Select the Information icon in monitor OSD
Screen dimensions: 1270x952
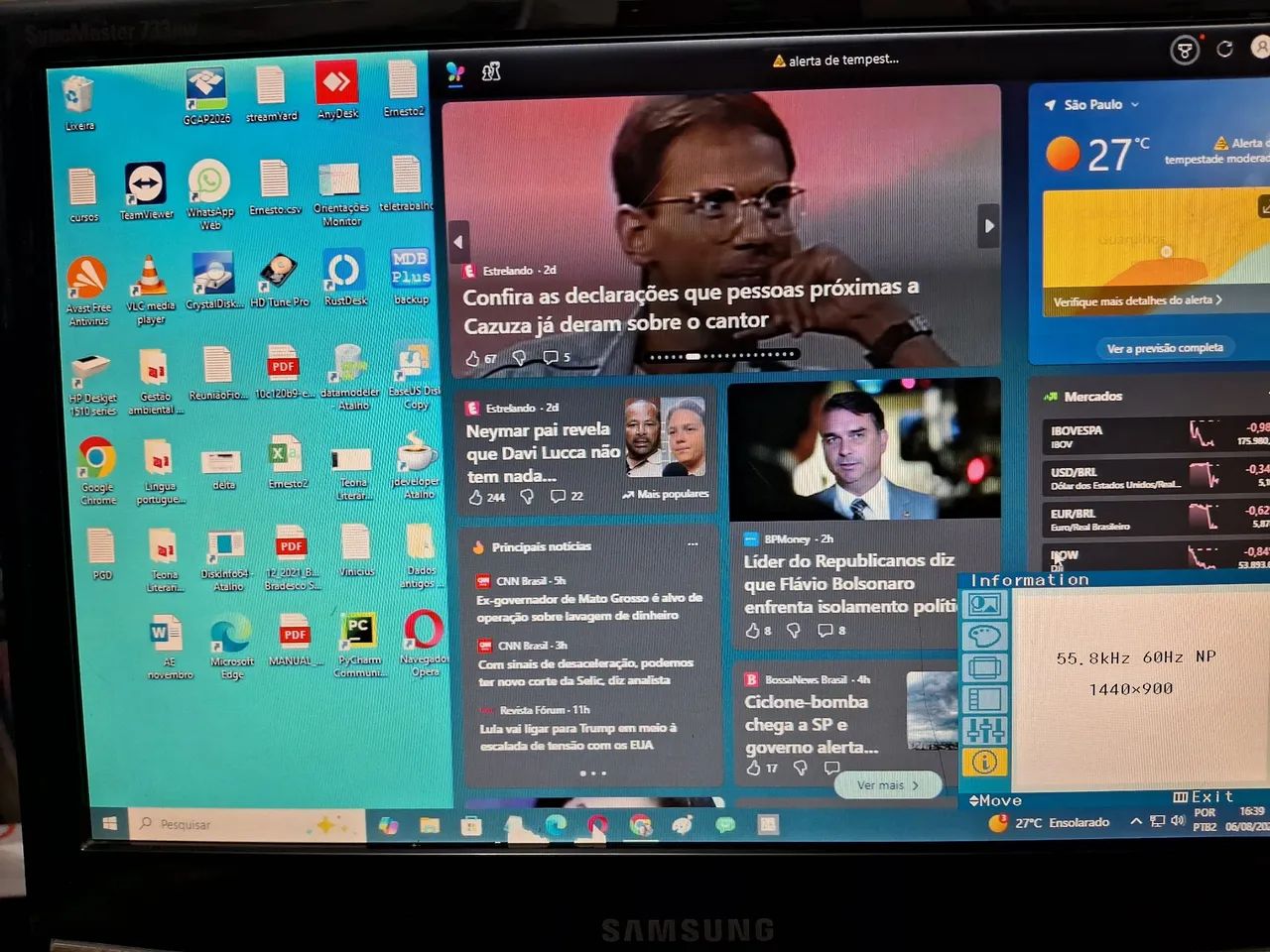(984, 762)
